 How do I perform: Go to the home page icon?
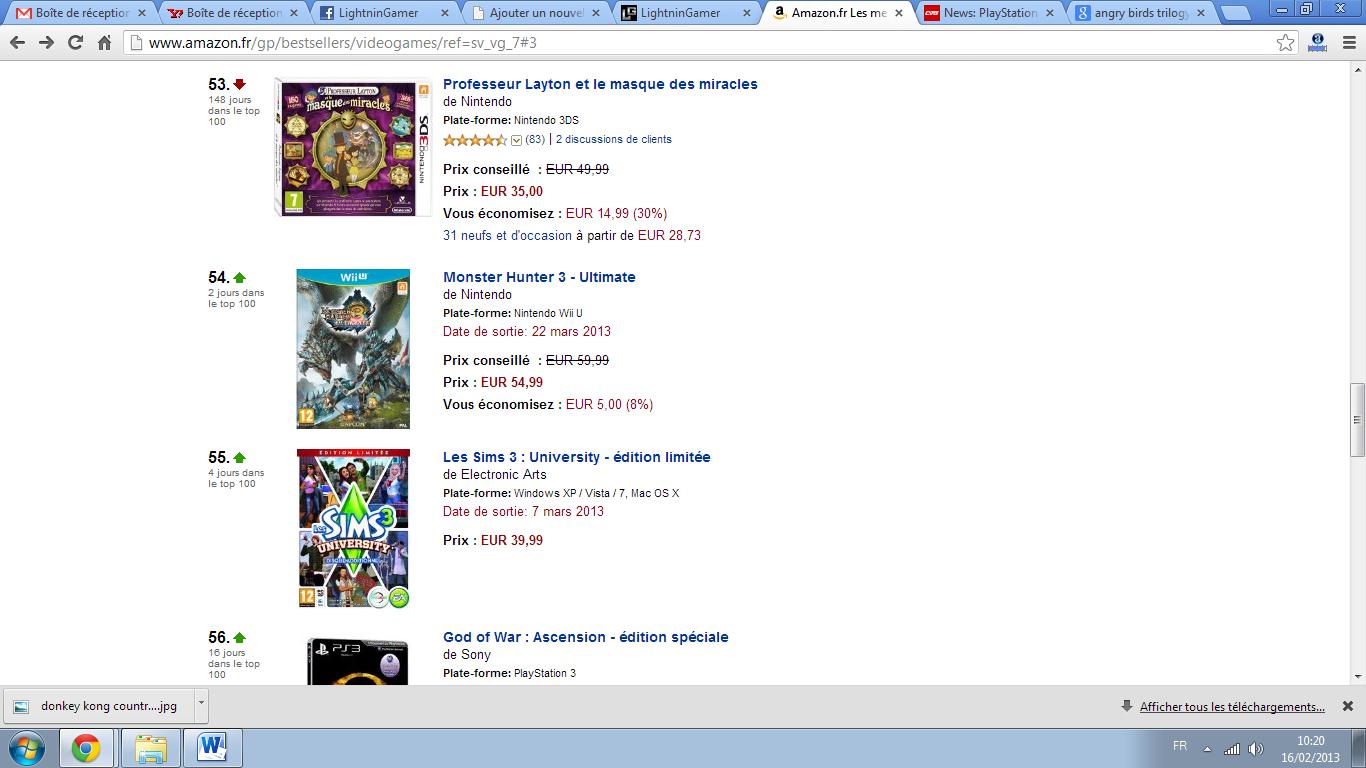click(x=105, y=43)
